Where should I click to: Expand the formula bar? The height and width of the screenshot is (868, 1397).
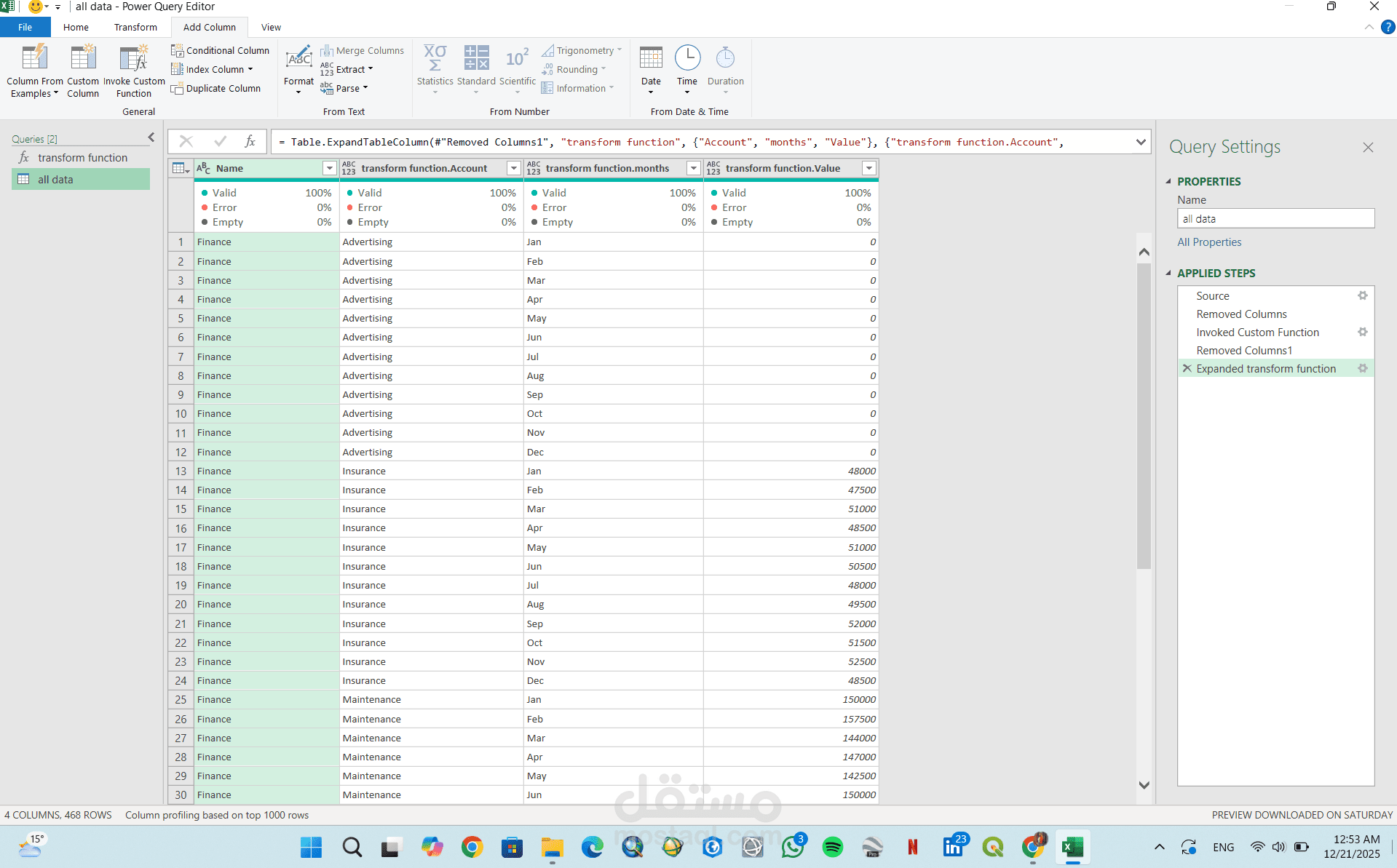(1141, 142)
